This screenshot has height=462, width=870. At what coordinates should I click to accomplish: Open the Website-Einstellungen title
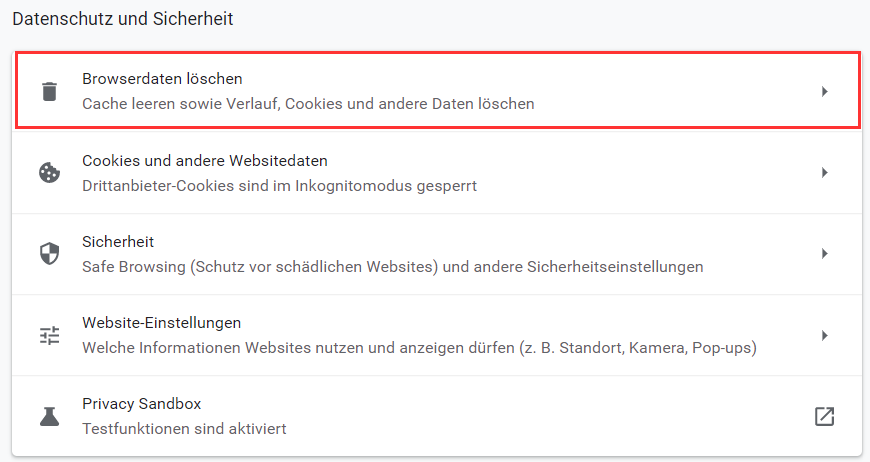(161, 323)
